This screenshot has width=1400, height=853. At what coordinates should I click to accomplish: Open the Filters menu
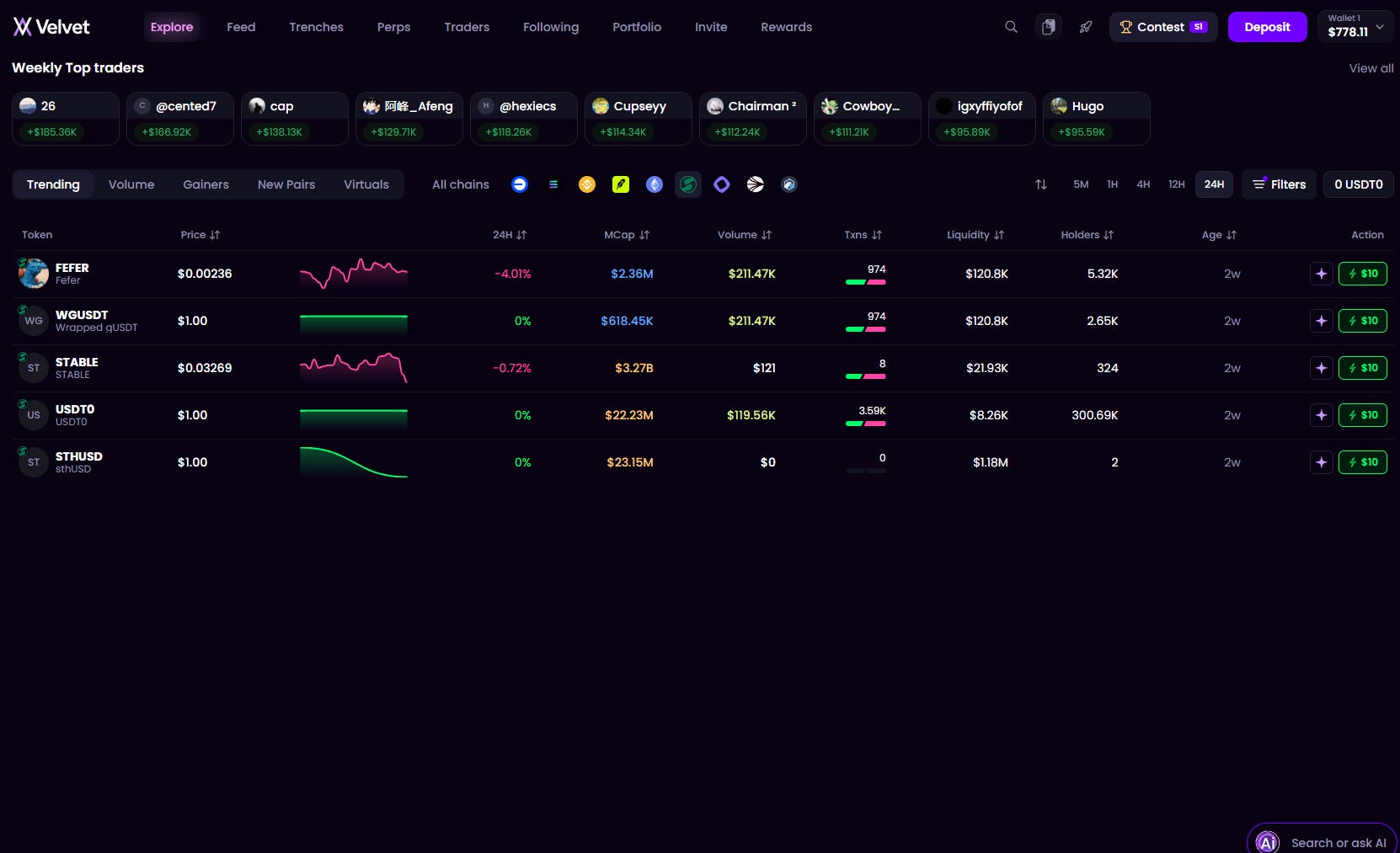(x=1279, y=184)
